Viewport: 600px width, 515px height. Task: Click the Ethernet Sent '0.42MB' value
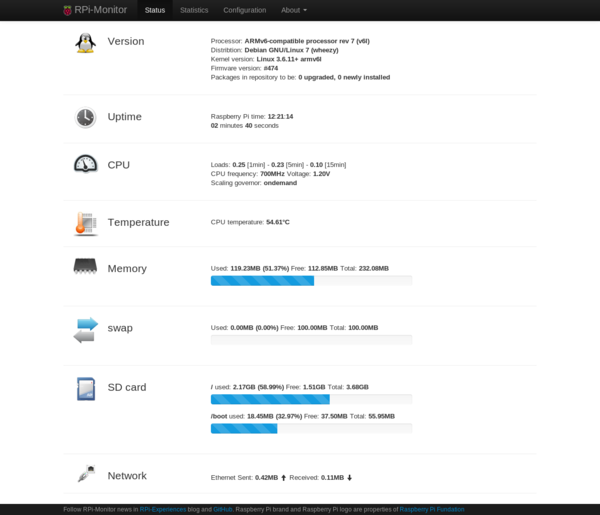[x=266, y=478]
